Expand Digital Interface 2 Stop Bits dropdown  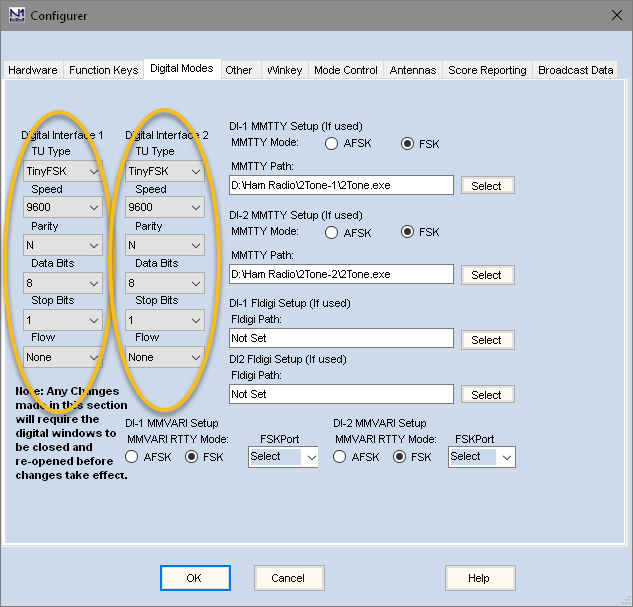(x=165, y=320)
